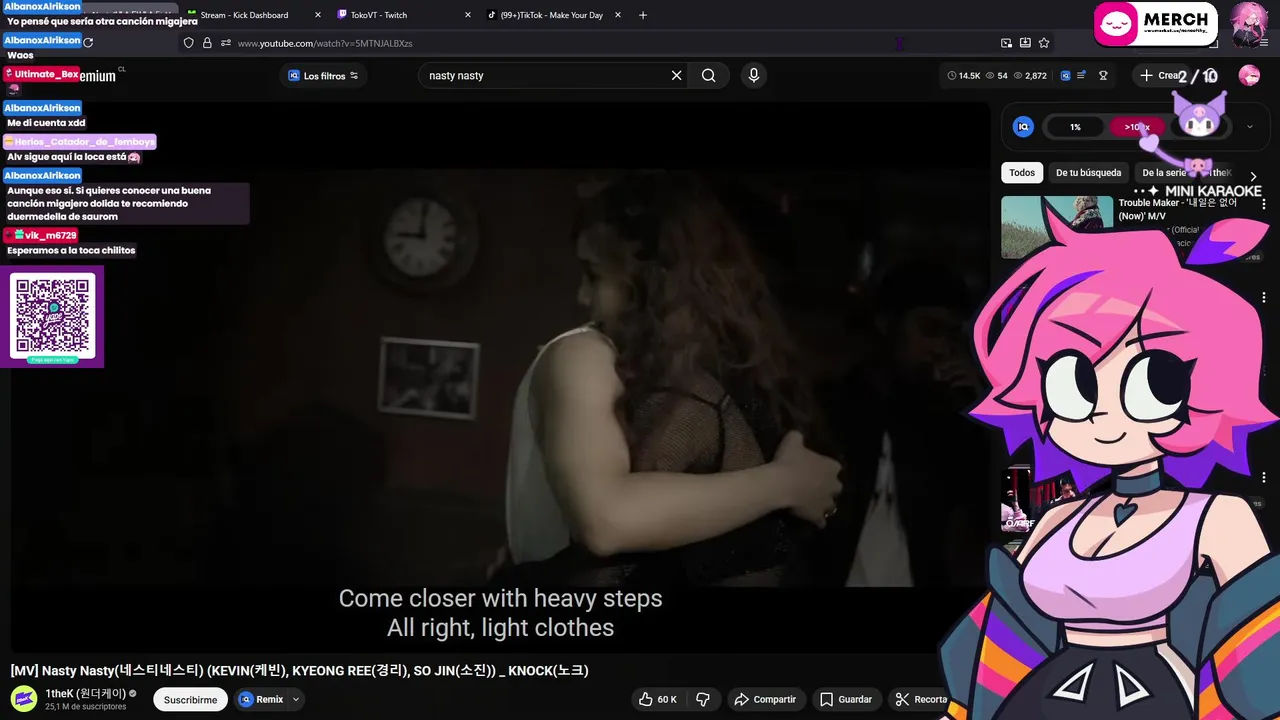Open Remix dropdown arrow
Image resolution: width=1280 pixels, height=720 pixels.
click(x=295, y=700)
